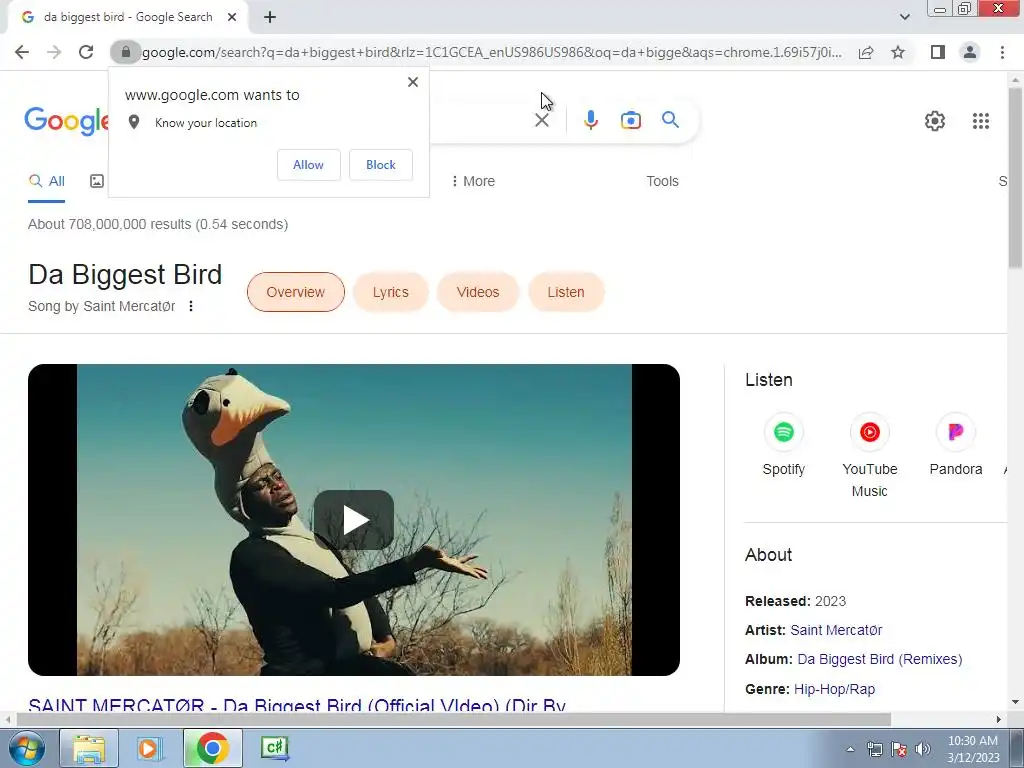The image size is (1024, 768).
Task: Listen on Spotify
Action: 783,445
